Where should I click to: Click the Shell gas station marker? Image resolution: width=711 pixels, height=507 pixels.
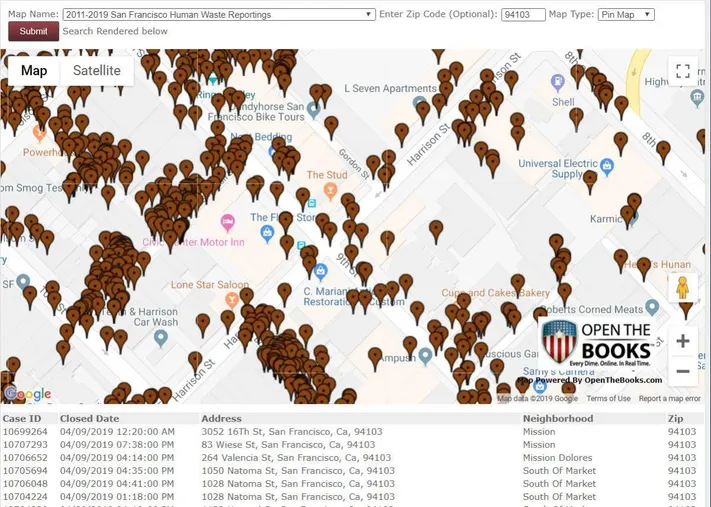point(557,83)
